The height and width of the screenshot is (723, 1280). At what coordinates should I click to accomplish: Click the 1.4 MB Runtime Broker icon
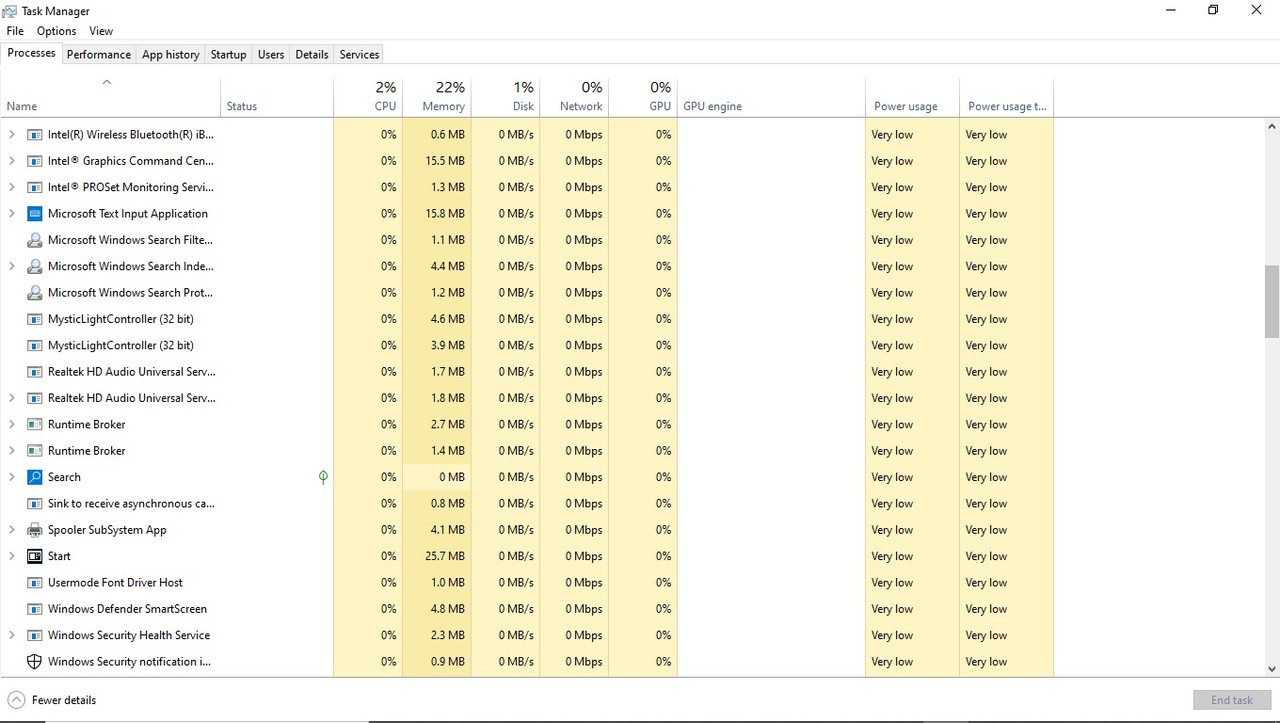(x=35, y=451)
